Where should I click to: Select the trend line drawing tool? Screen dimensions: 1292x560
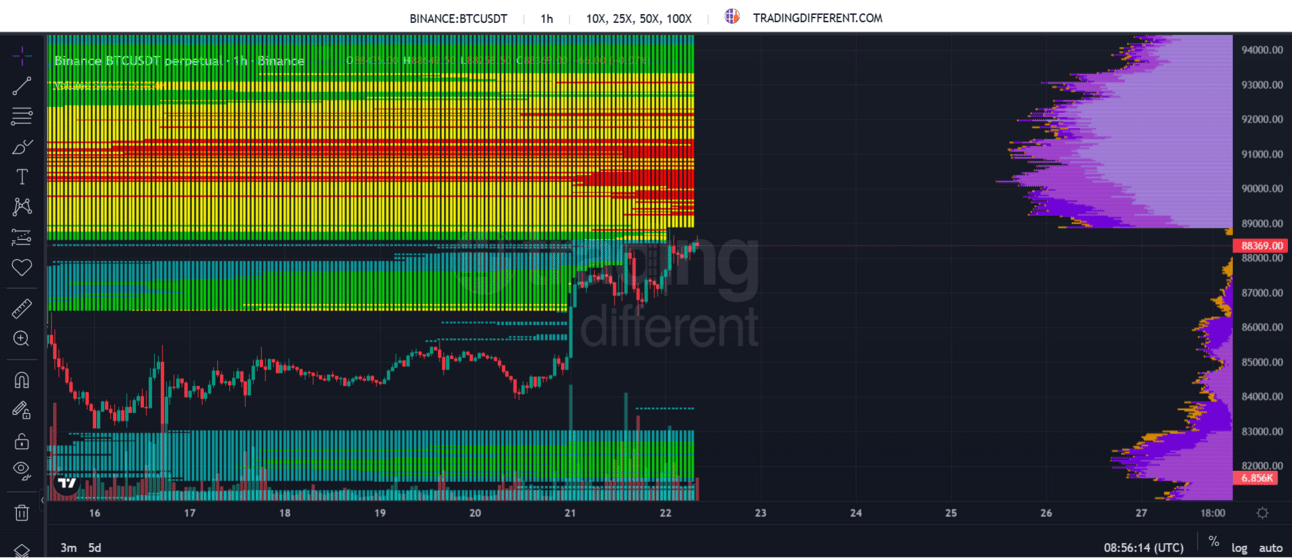point(22,87)
